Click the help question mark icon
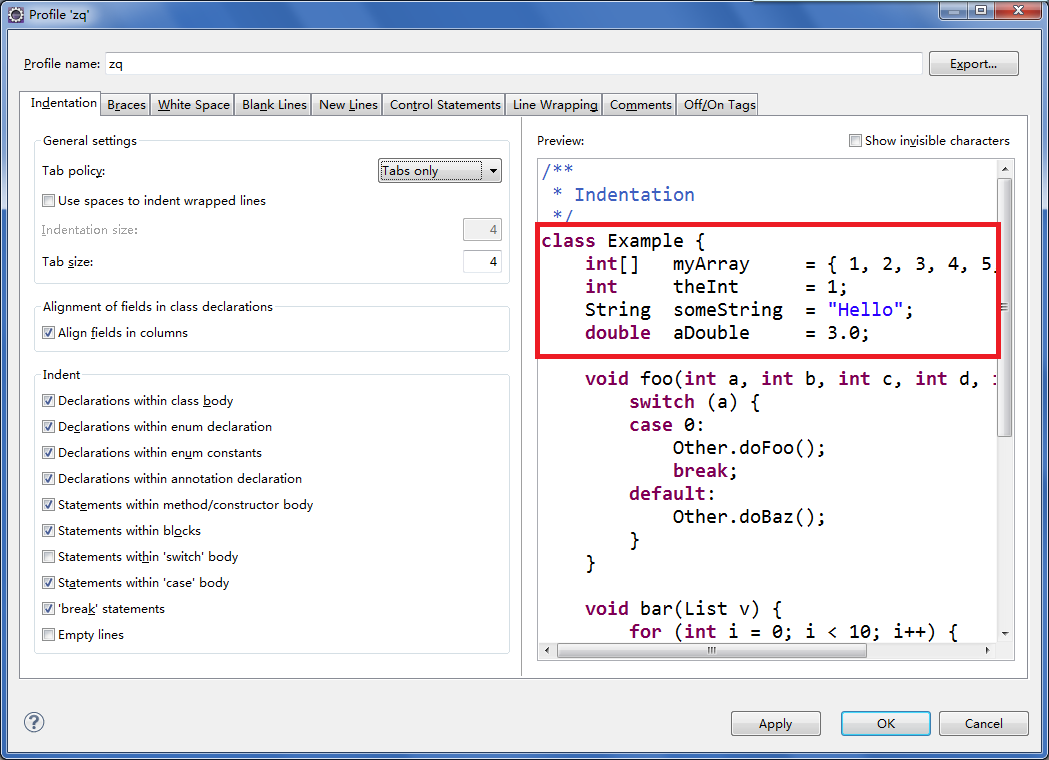This screenshot has width=1049, height=760. [x=34, y=723]
